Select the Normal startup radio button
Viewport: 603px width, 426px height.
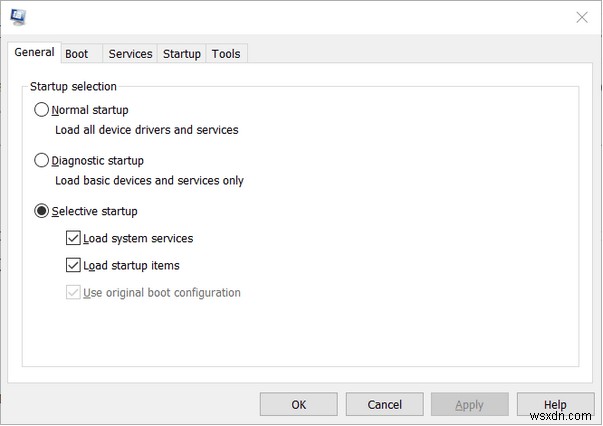pyautogui.click(x=42, y=110)
